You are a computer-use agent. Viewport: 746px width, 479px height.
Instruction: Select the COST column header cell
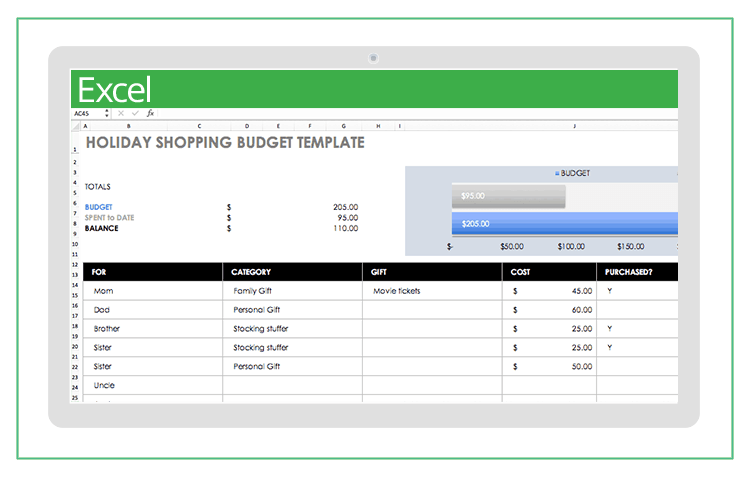[549, 272]
